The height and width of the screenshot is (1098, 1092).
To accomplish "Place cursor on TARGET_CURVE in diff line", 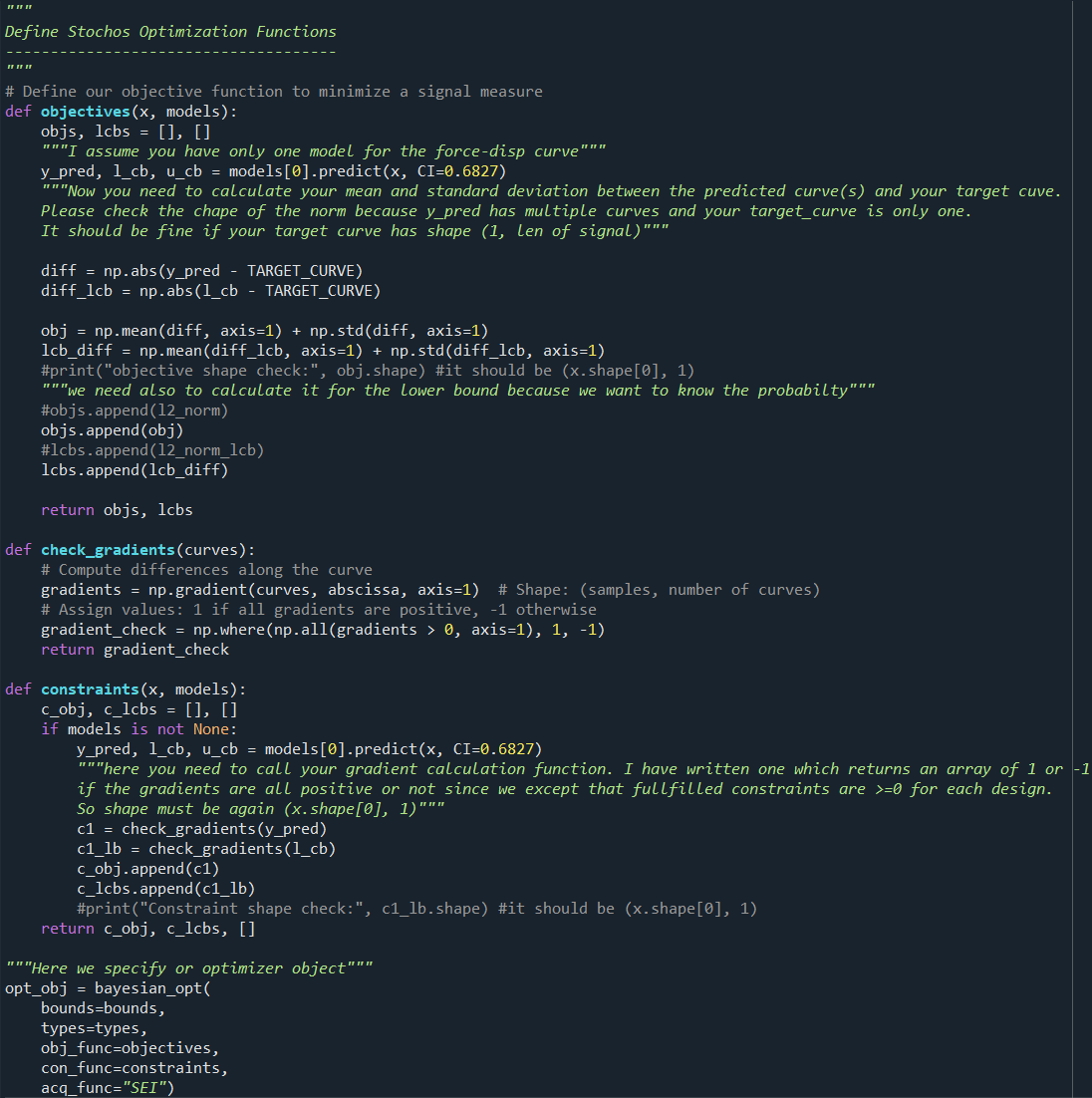I will pyautogui.click(x=305, y=270).
